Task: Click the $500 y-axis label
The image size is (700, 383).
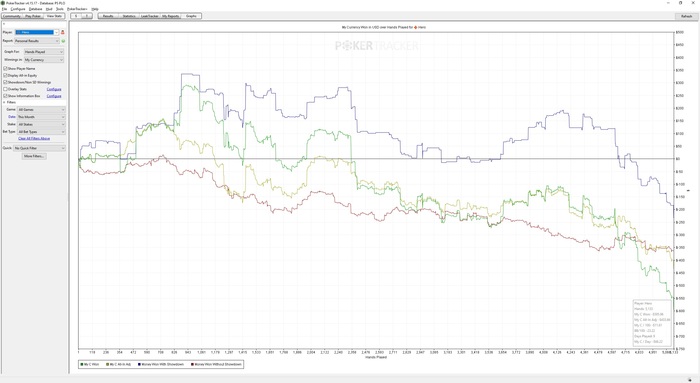Action: tap(679, 32)
